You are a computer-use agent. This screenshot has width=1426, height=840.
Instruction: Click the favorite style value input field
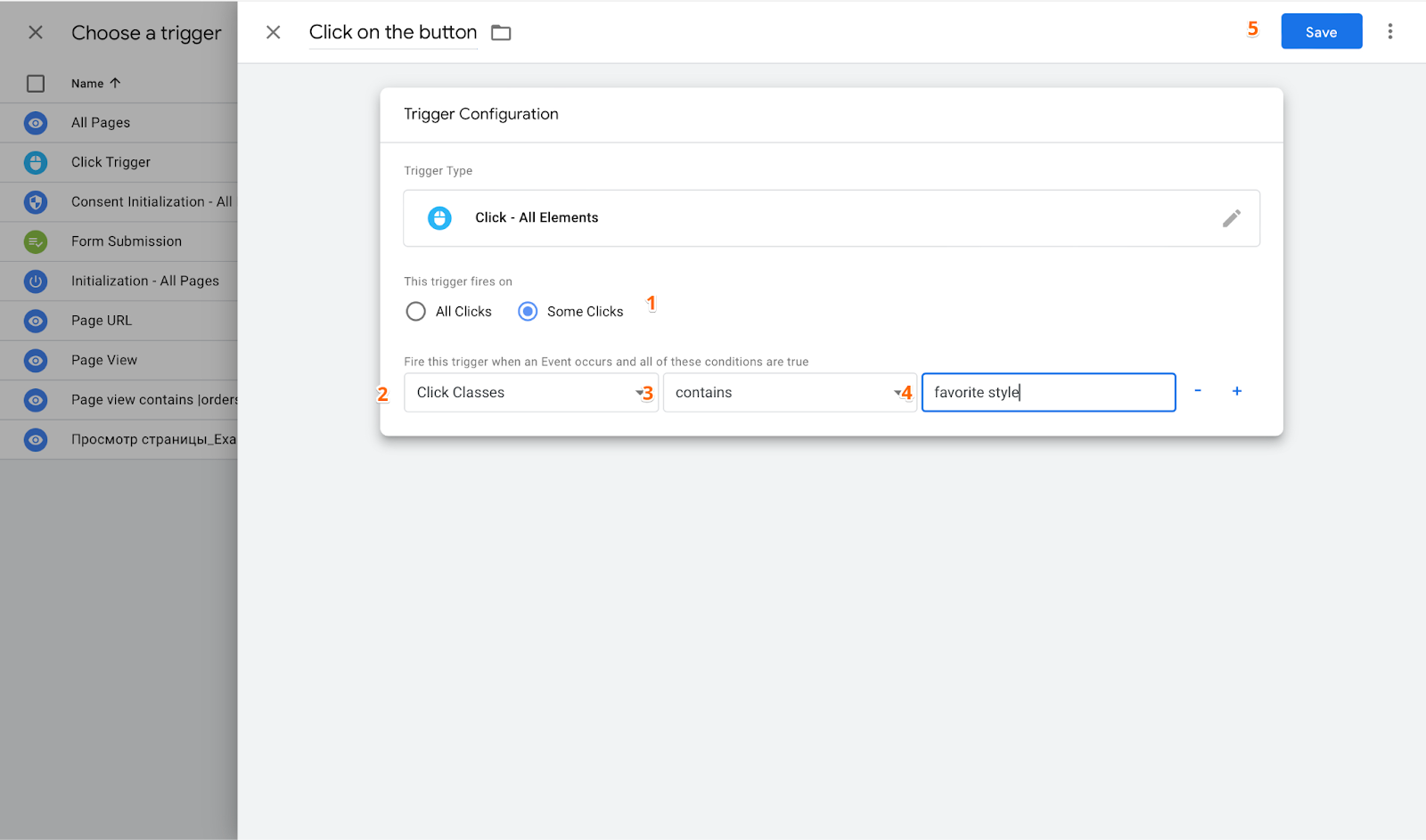coord(1047,393)
